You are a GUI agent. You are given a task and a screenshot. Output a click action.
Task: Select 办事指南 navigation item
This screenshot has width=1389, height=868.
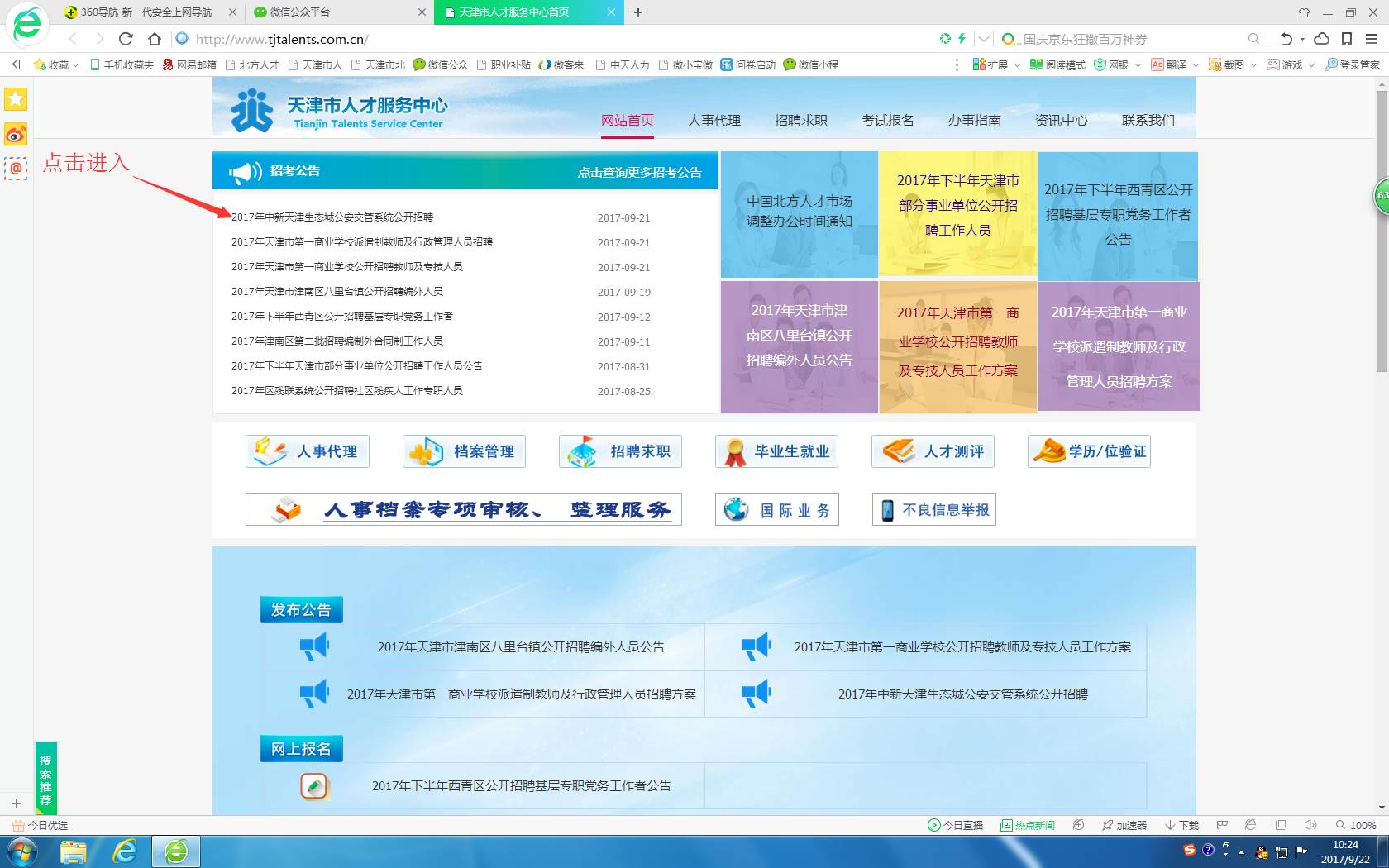pos(975,120)
